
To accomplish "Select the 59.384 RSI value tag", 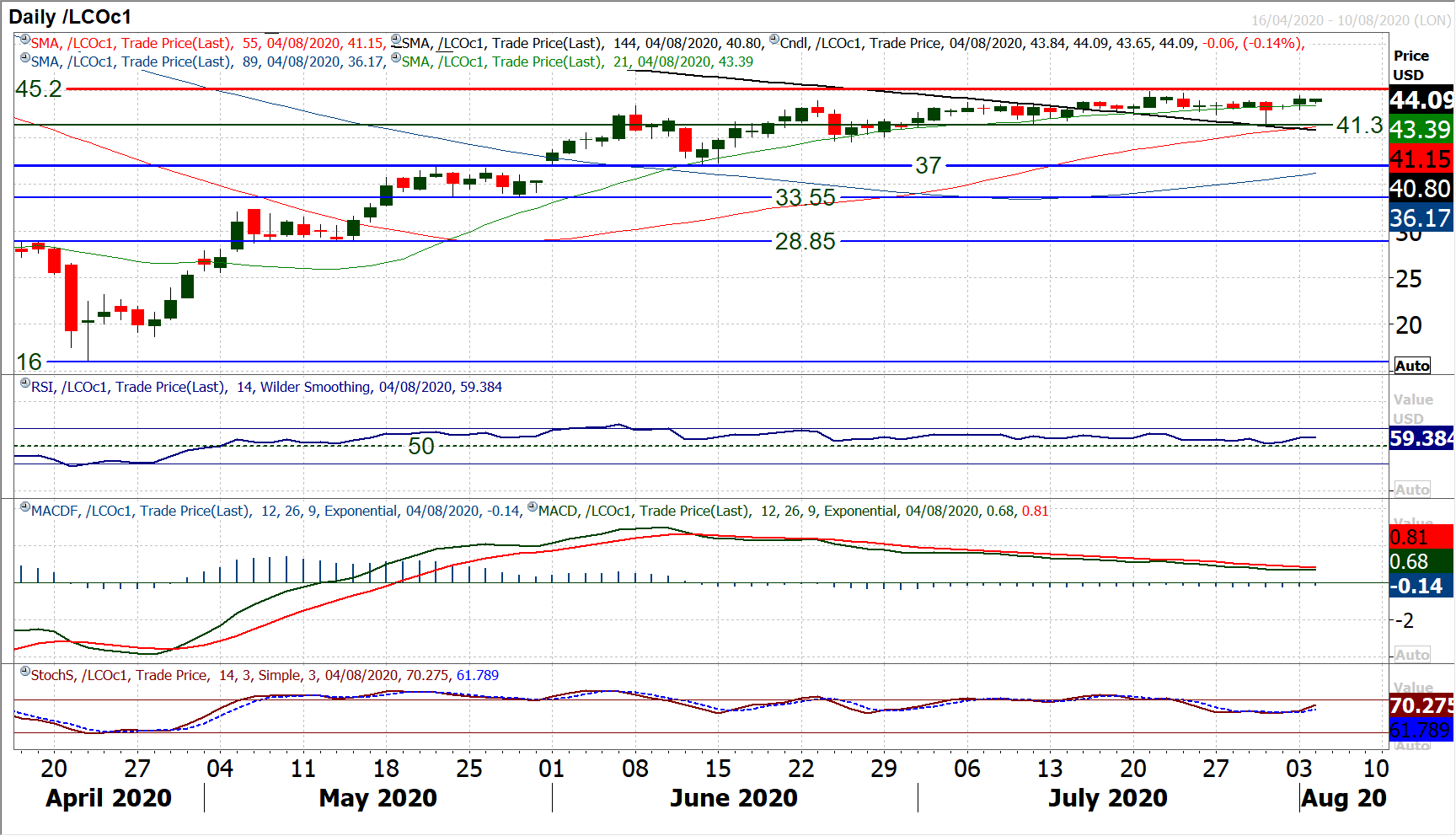I will (x=1421, y=438).
